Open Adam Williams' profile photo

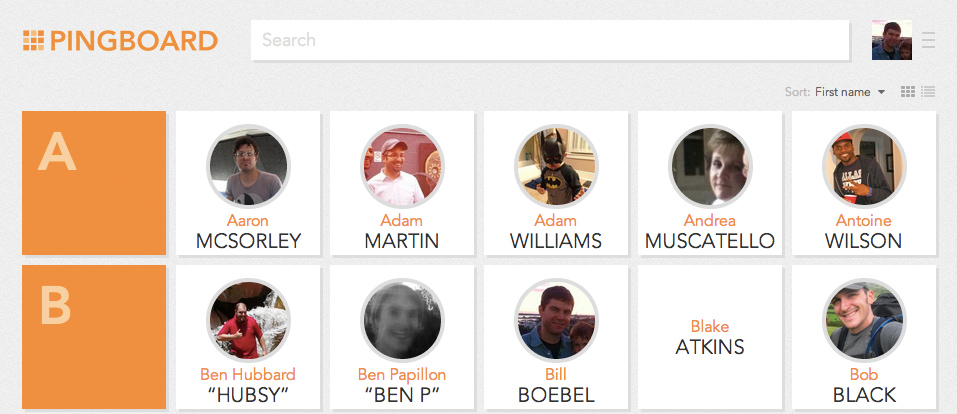[x=556, y=166]
